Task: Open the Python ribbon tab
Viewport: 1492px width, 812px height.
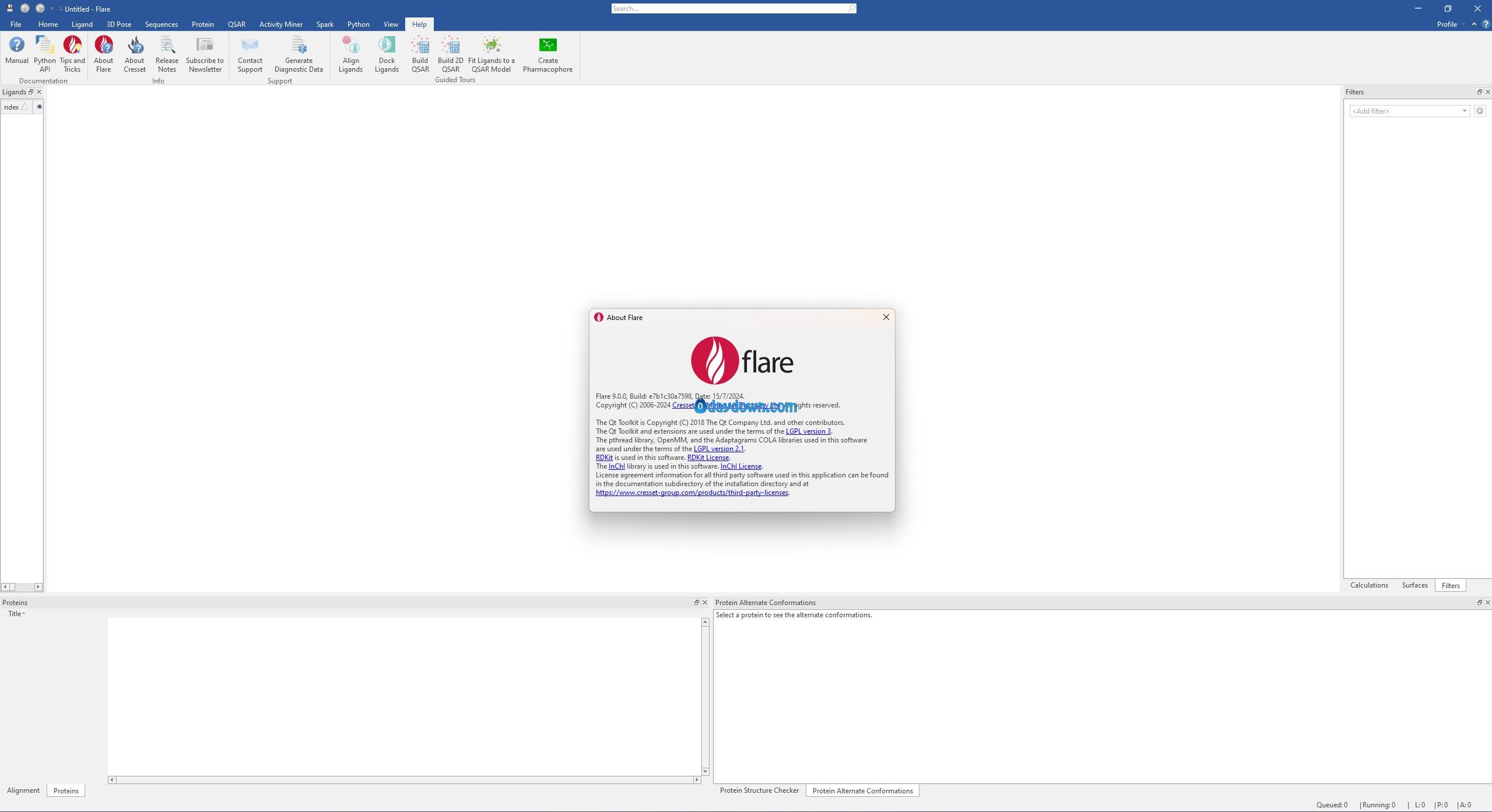Action: coord(358,24)
